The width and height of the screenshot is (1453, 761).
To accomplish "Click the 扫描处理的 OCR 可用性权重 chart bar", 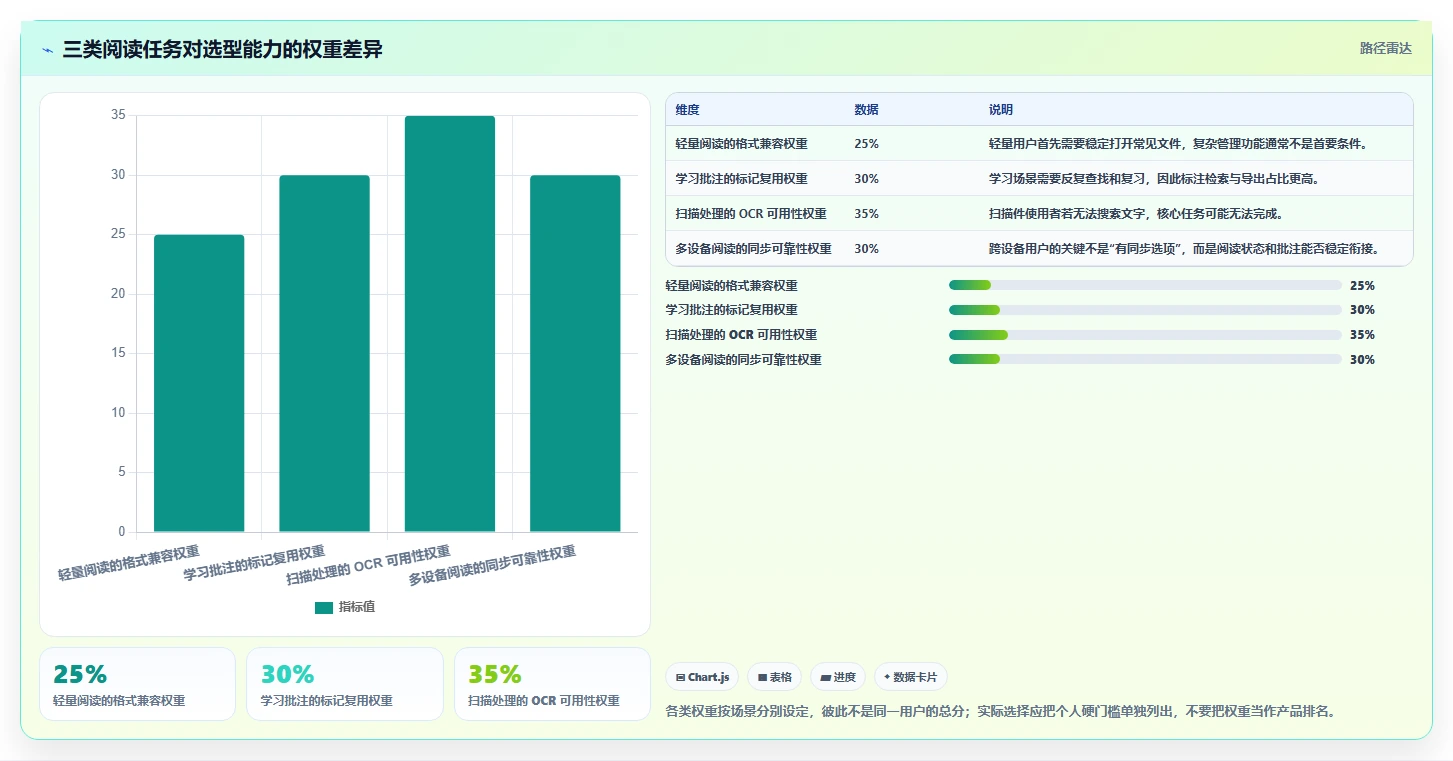I will 449,324.
